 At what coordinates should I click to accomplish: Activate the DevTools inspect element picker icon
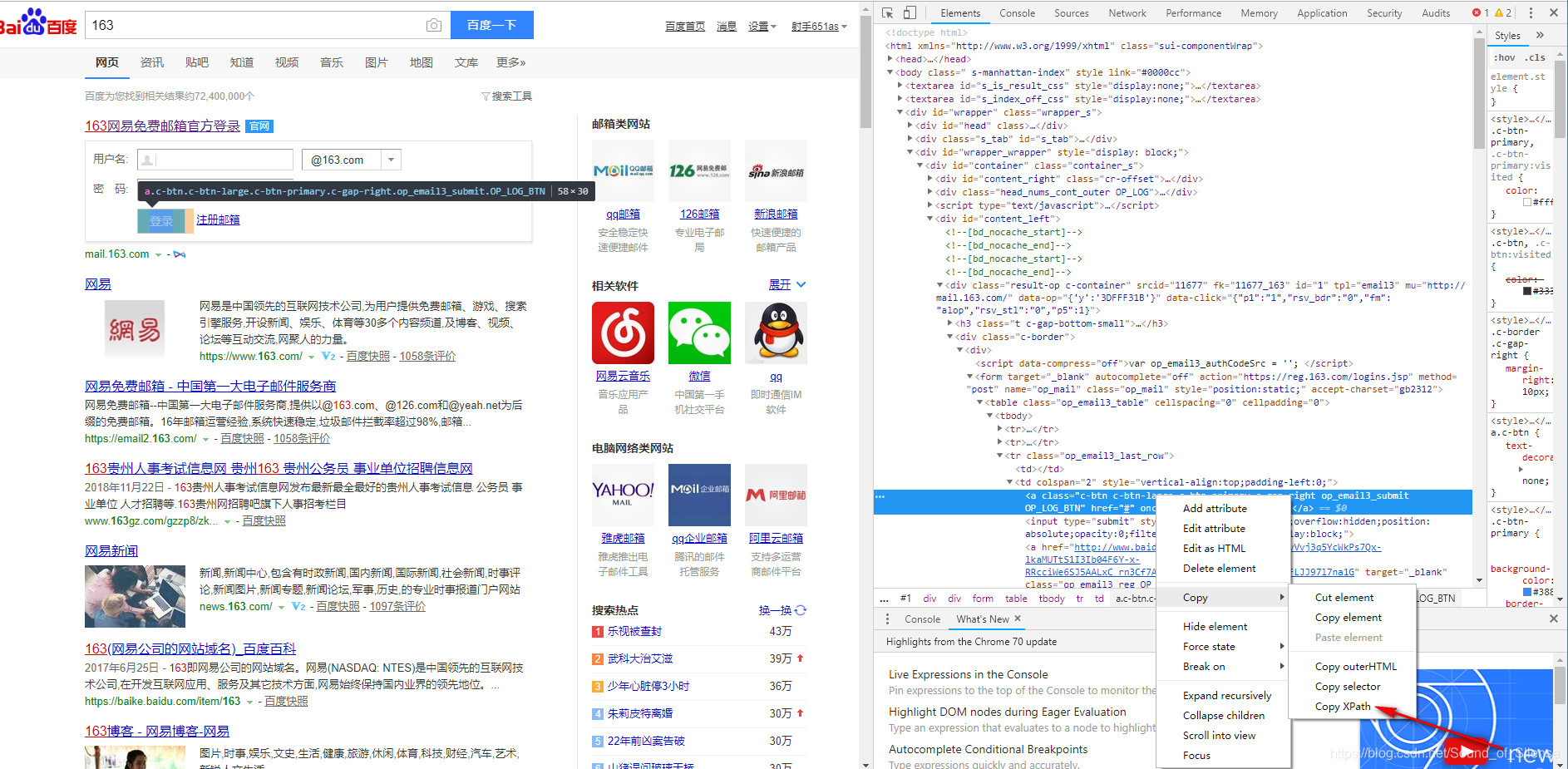pos(887,12)
